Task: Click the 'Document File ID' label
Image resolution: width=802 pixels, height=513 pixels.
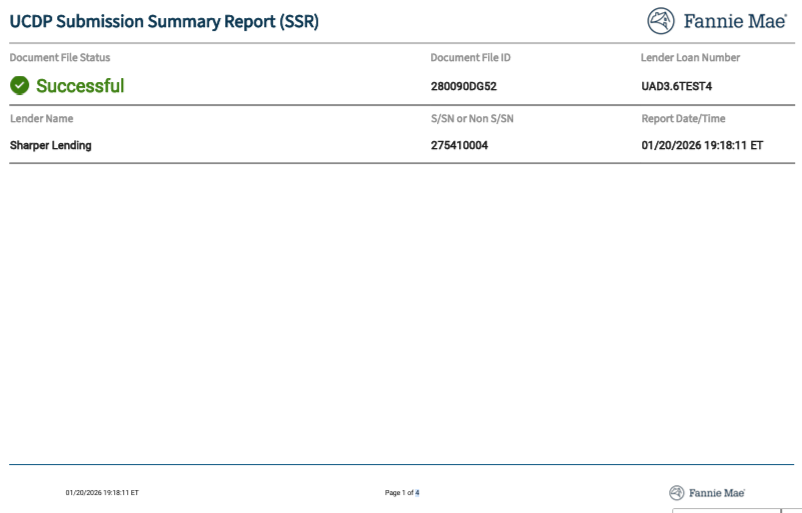Action: 471,57
